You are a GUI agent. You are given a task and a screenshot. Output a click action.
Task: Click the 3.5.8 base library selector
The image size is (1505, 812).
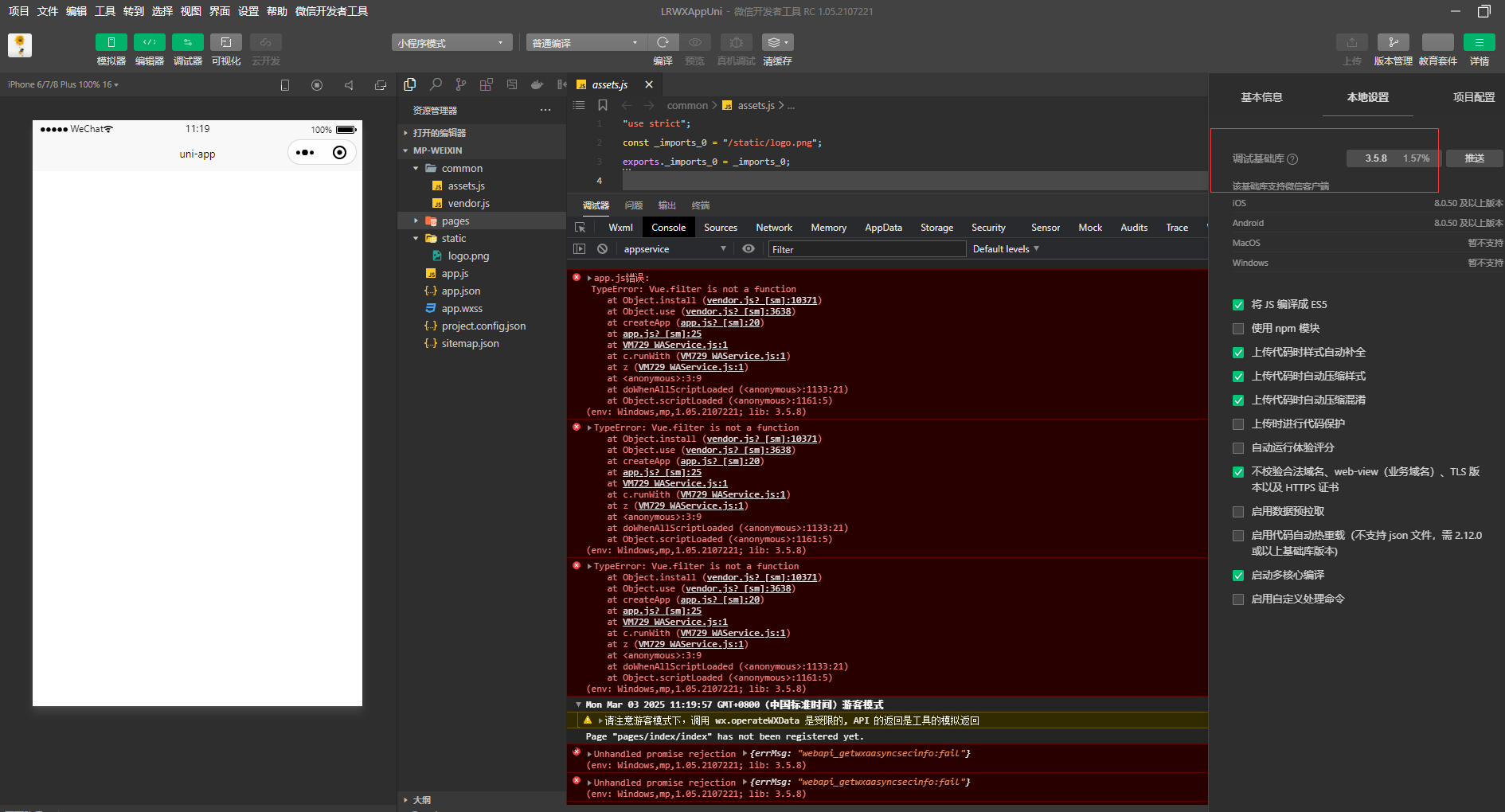(1393, 158)
